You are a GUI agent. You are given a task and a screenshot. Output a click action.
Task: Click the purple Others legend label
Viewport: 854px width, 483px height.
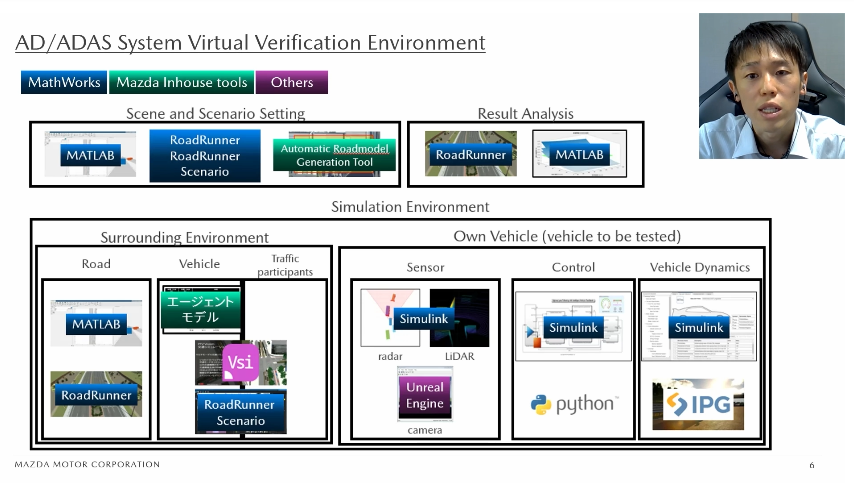(292, 82)
